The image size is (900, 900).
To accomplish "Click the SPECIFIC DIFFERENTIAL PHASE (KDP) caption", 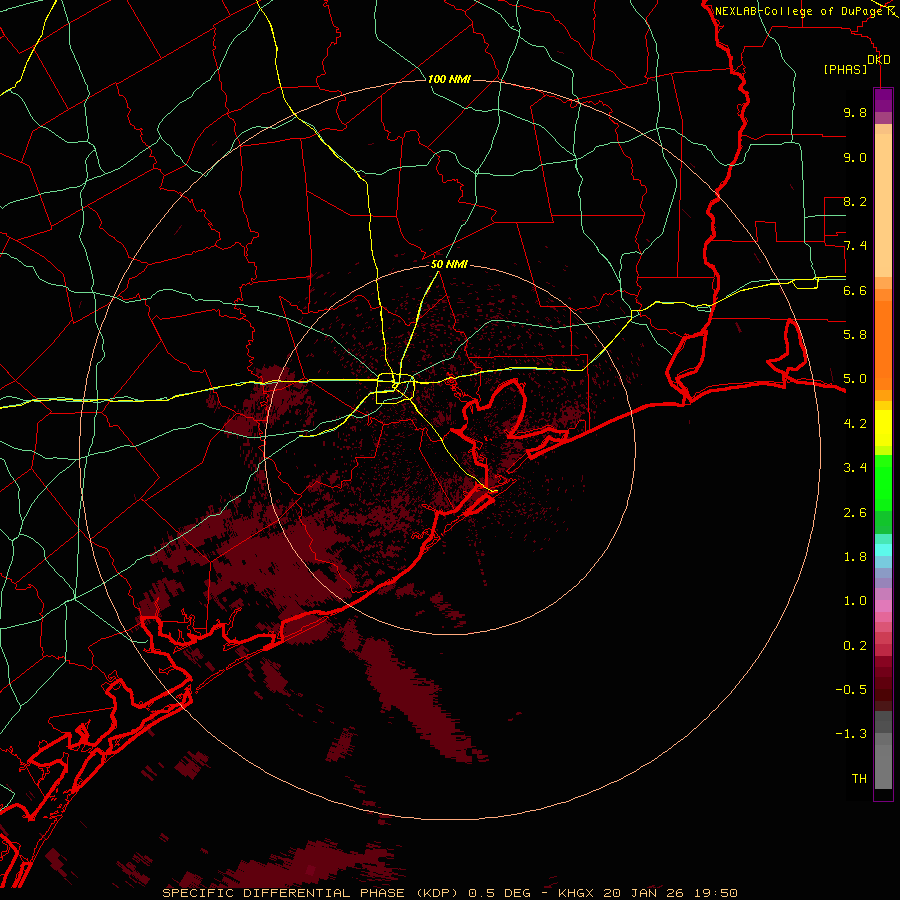I will click(311, 893).
